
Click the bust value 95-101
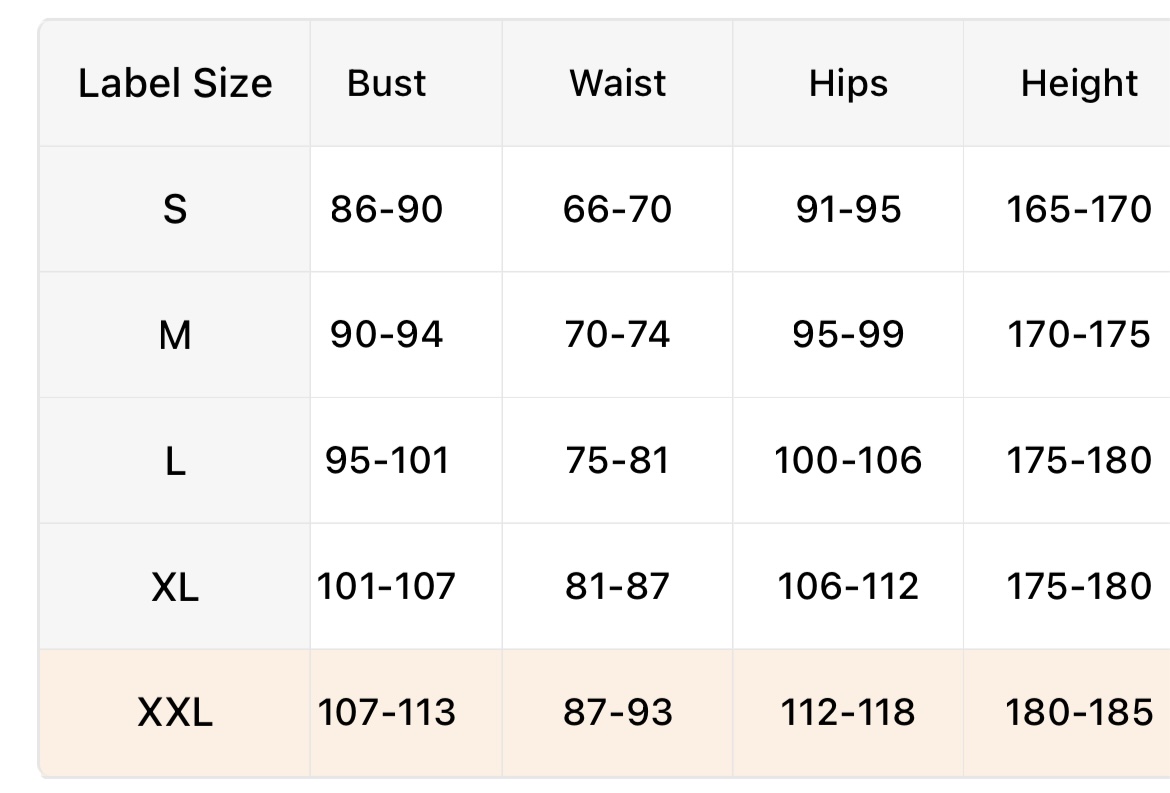(387, 461)
